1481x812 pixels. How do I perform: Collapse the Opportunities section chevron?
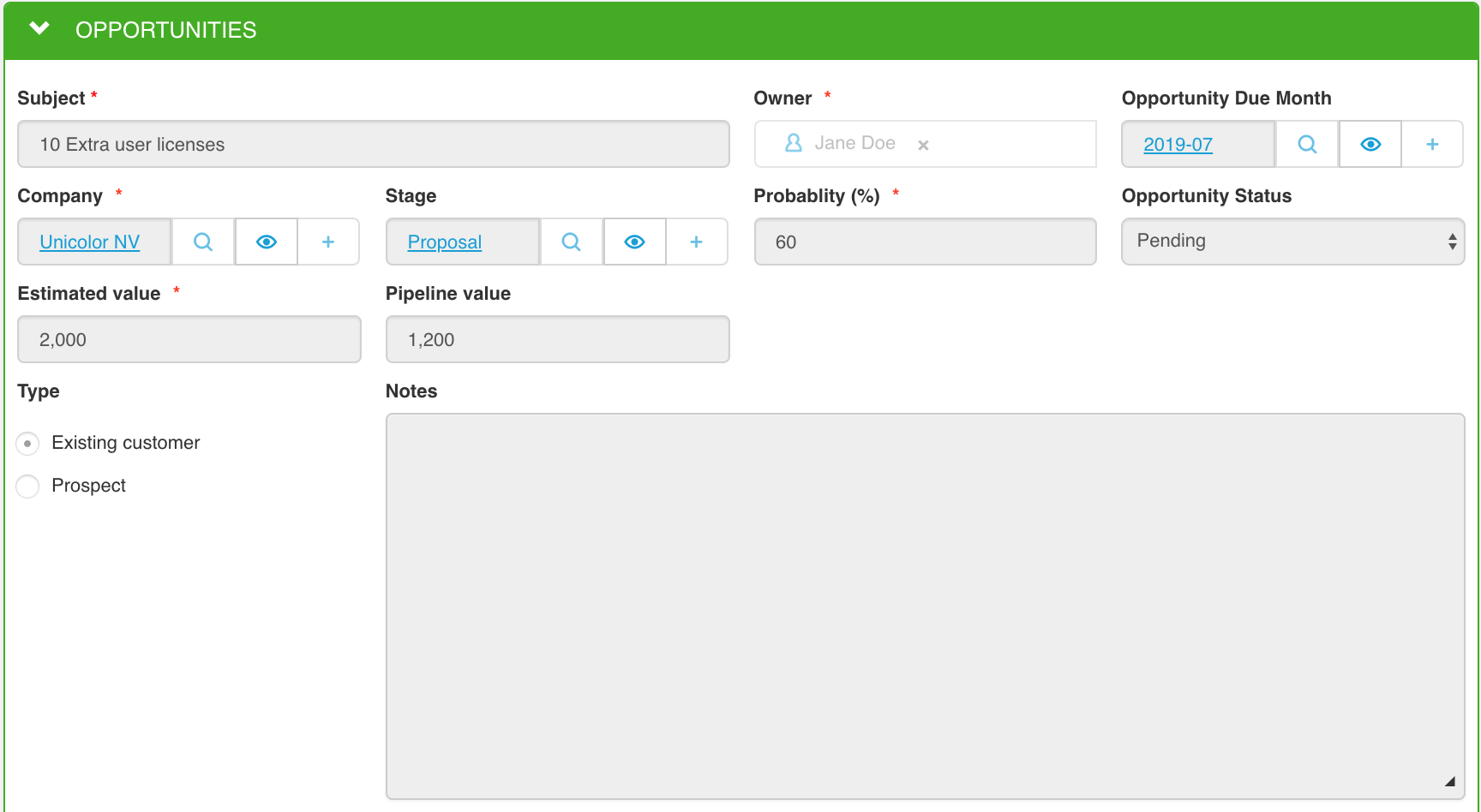pos(39,29)
